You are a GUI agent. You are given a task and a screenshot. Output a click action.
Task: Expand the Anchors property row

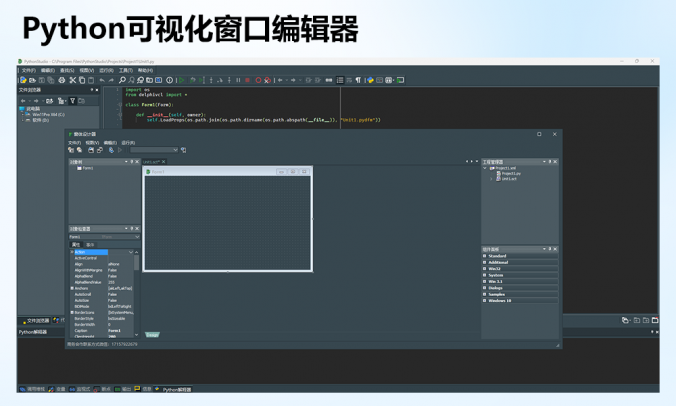pos(72,288)
